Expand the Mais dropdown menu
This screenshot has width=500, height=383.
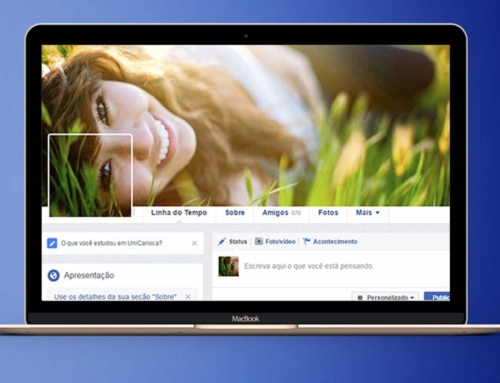tap(367, 213)
